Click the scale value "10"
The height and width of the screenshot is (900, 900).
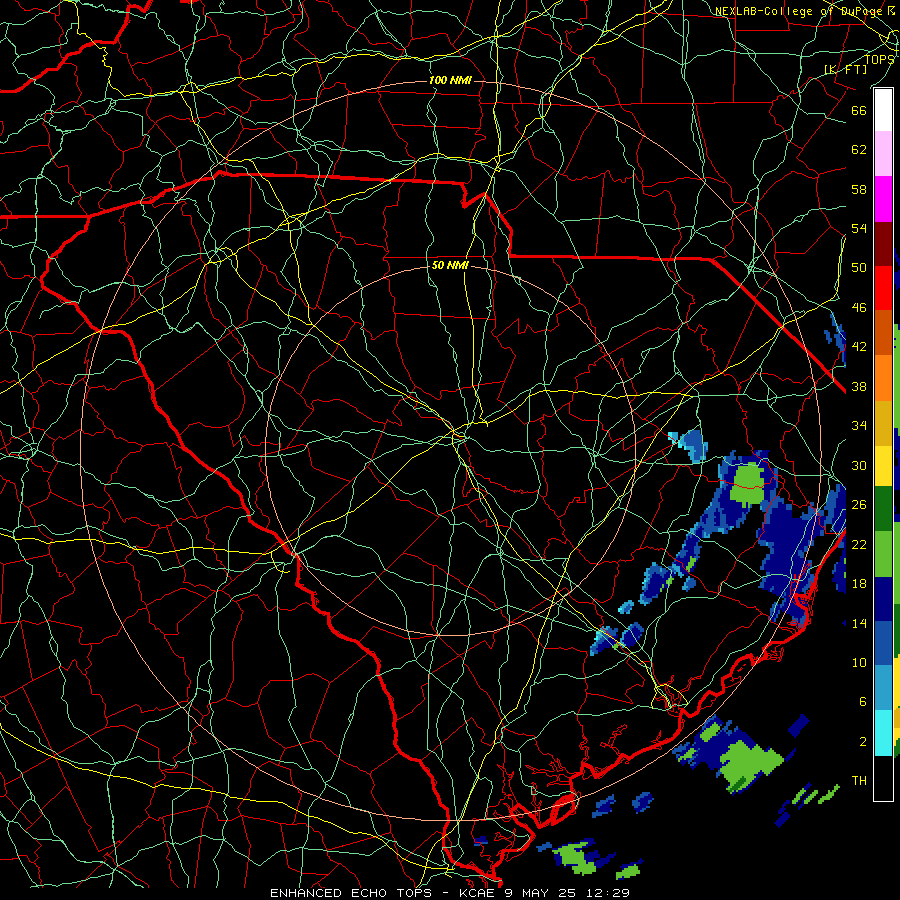point(859,663)
